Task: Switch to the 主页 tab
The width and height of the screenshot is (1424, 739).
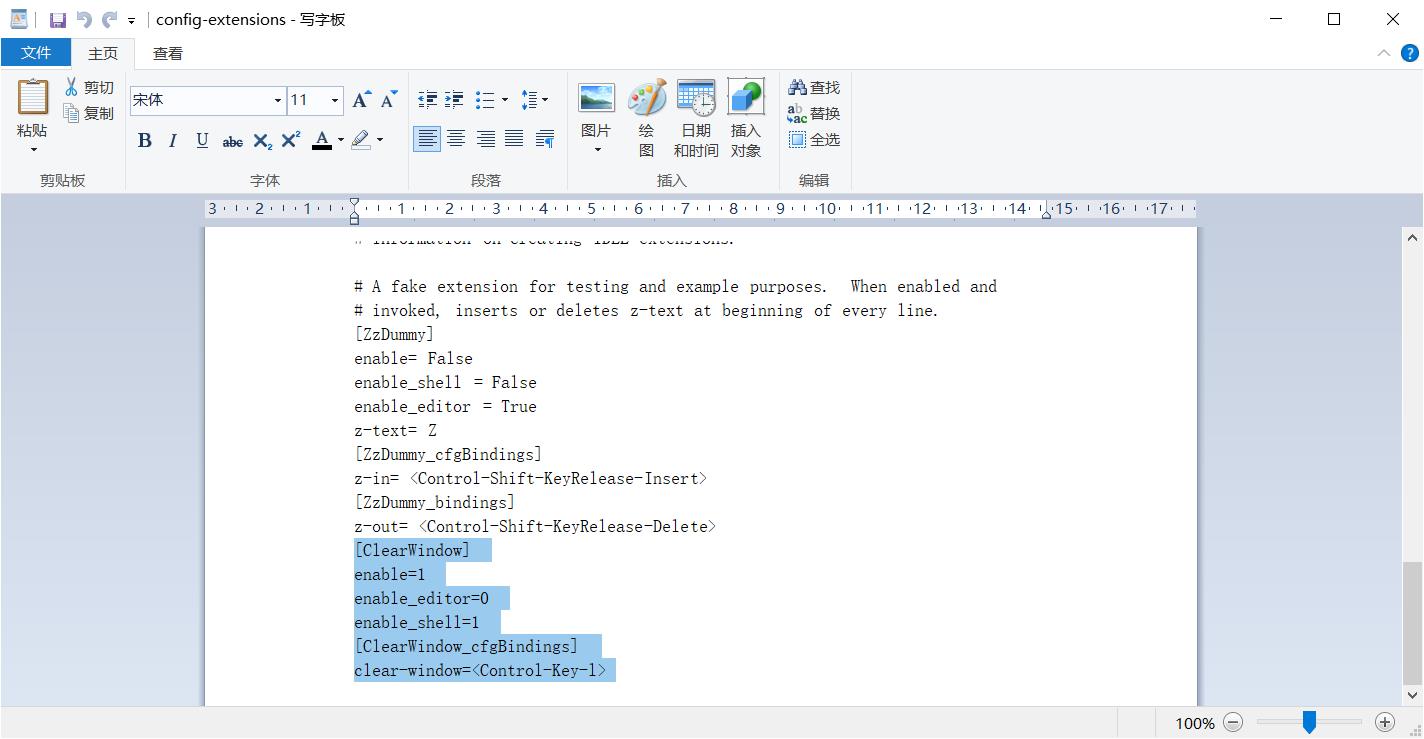Action: (x=103, y=53)
